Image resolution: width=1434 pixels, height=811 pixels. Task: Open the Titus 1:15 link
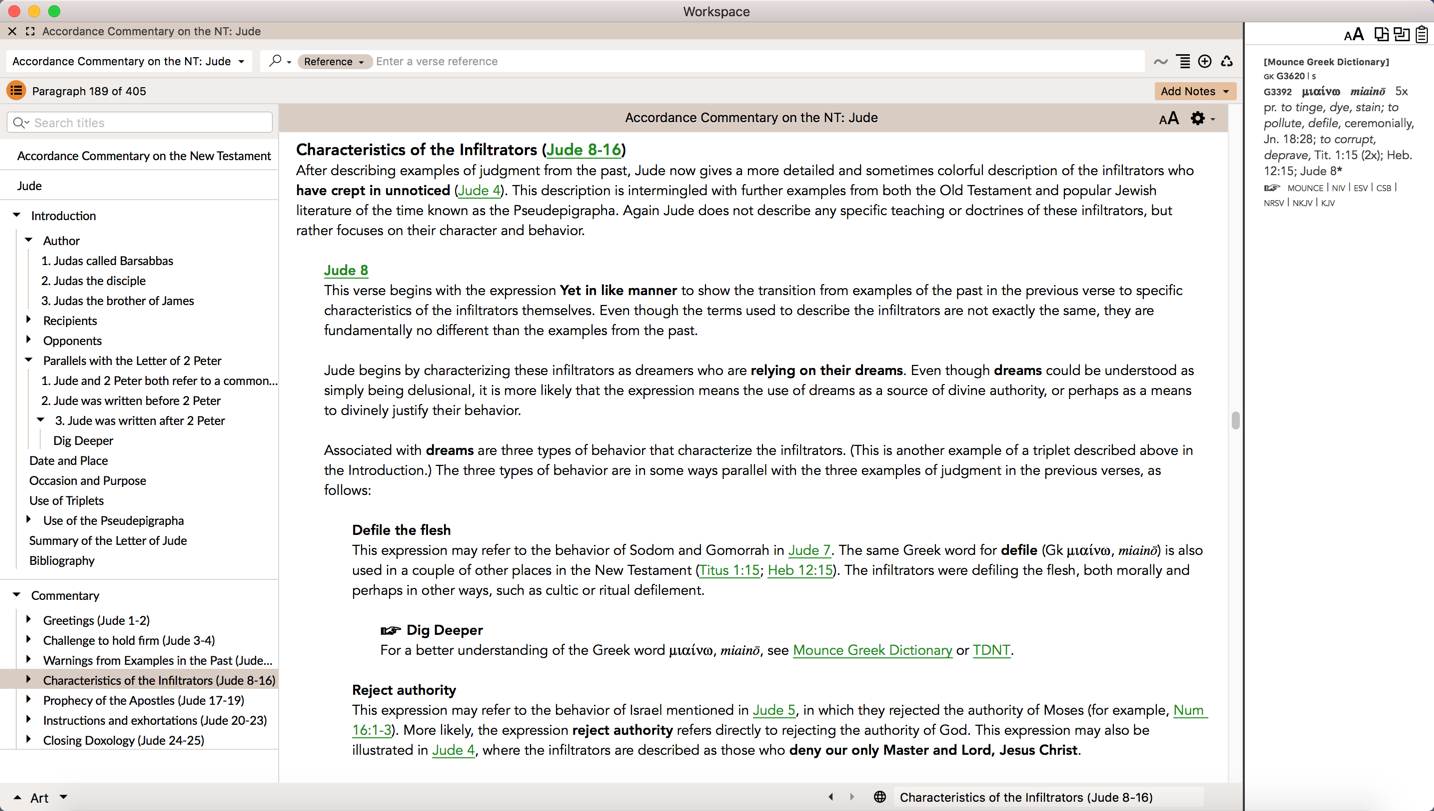pyautogui.click(x=729, y=570)
